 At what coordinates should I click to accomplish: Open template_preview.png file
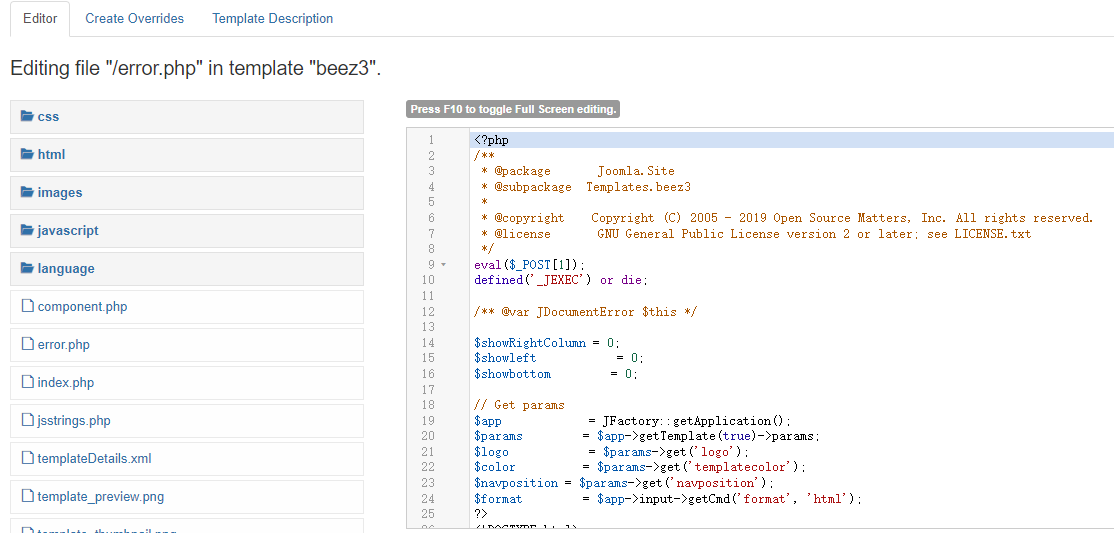(x=100, y=497)
